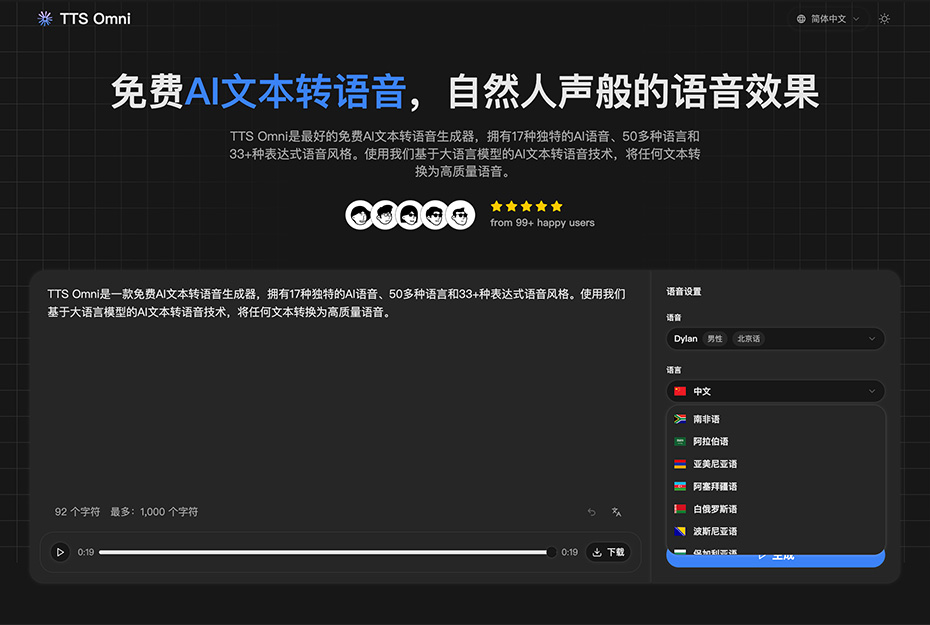Screen dimensions: 930x625
Task: Click the '92 个字符' character count
Action: pos(77,512)
